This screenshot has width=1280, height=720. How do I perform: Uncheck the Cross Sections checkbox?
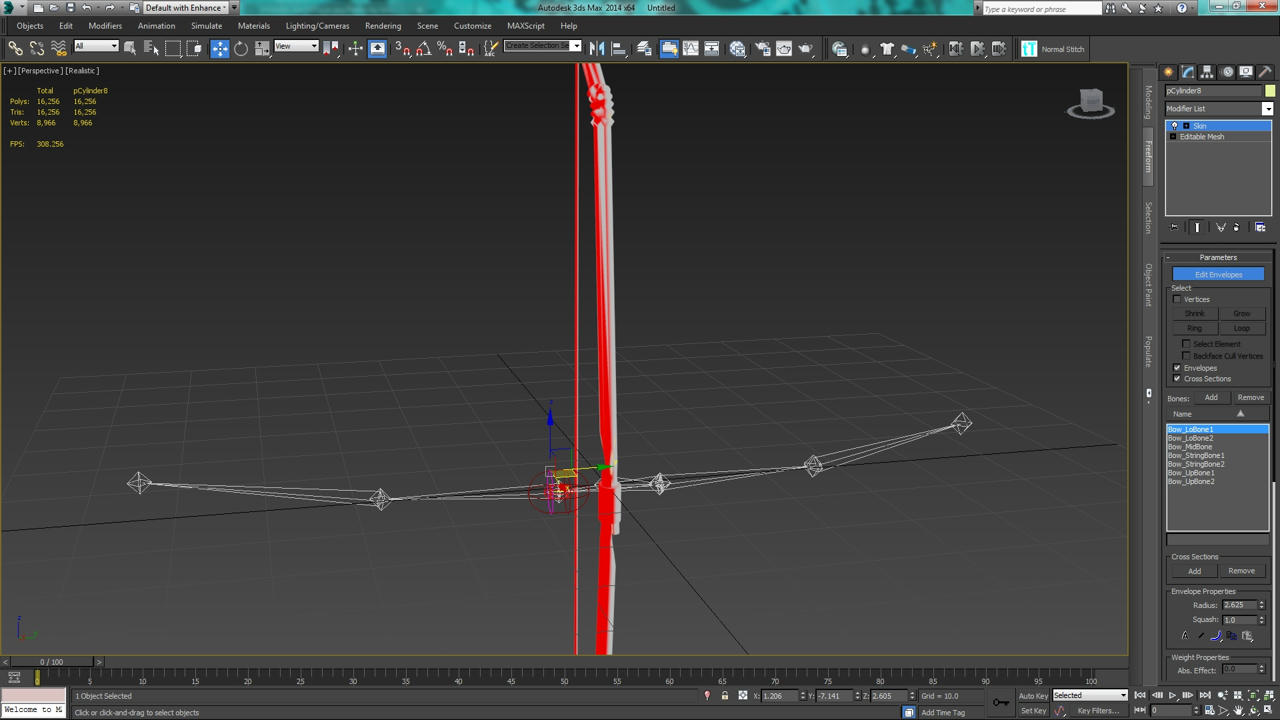pyautogui.click(x=1177, y=379)
